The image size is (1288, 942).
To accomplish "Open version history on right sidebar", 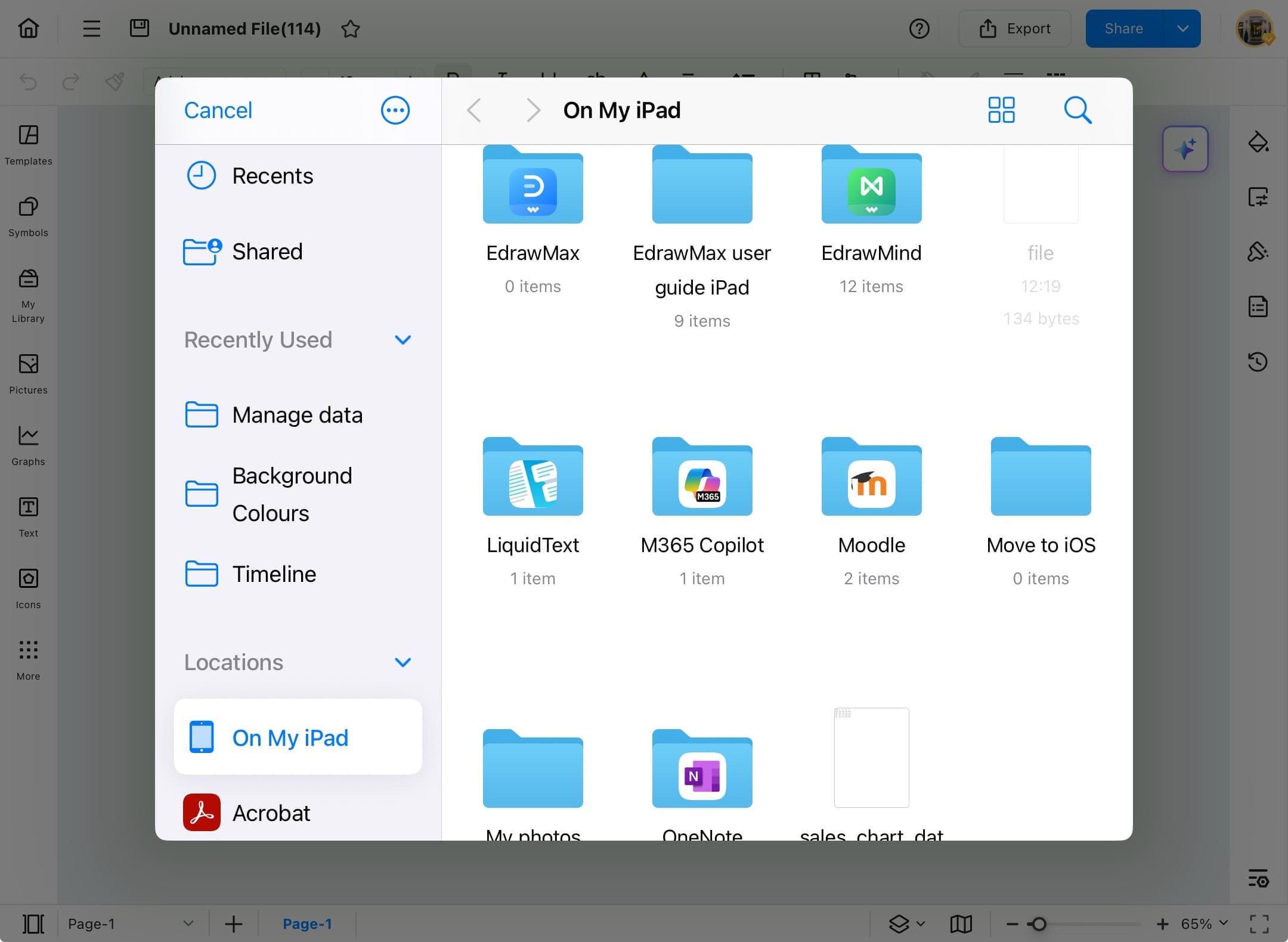I will [x=1259, y=362].
